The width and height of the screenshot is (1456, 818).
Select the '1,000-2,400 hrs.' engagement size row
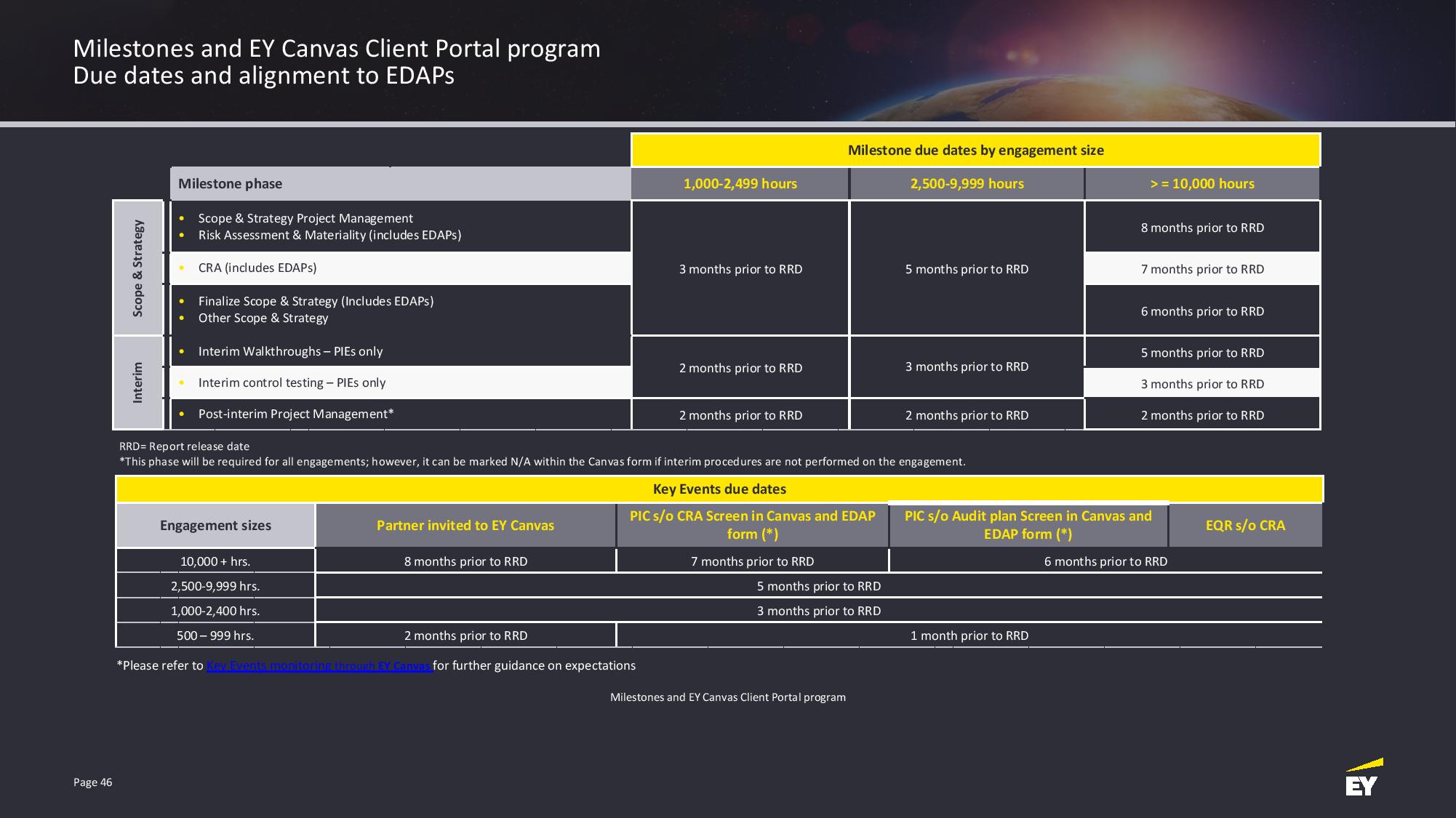tap(215, 611)
